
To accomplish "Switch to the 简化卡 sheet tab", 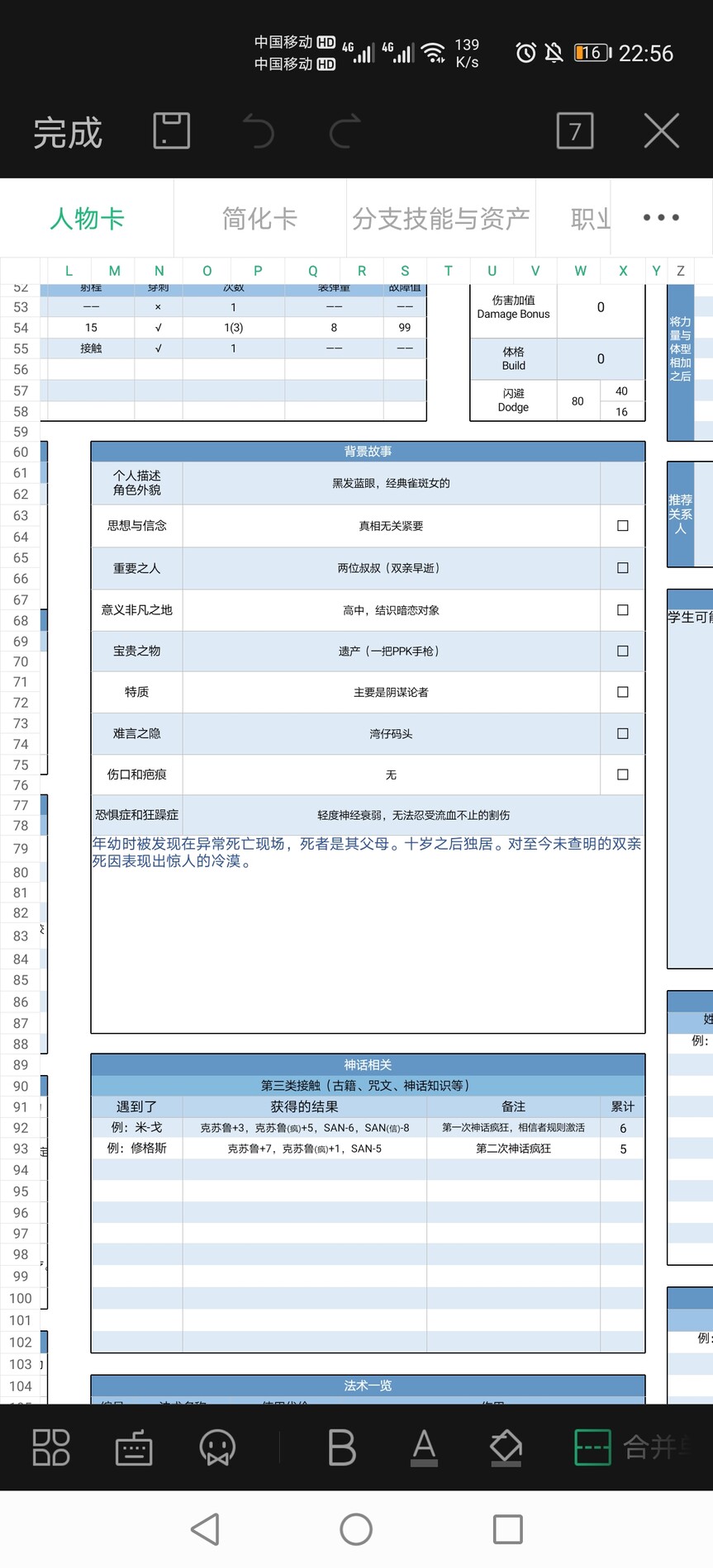I will (259, 219).
